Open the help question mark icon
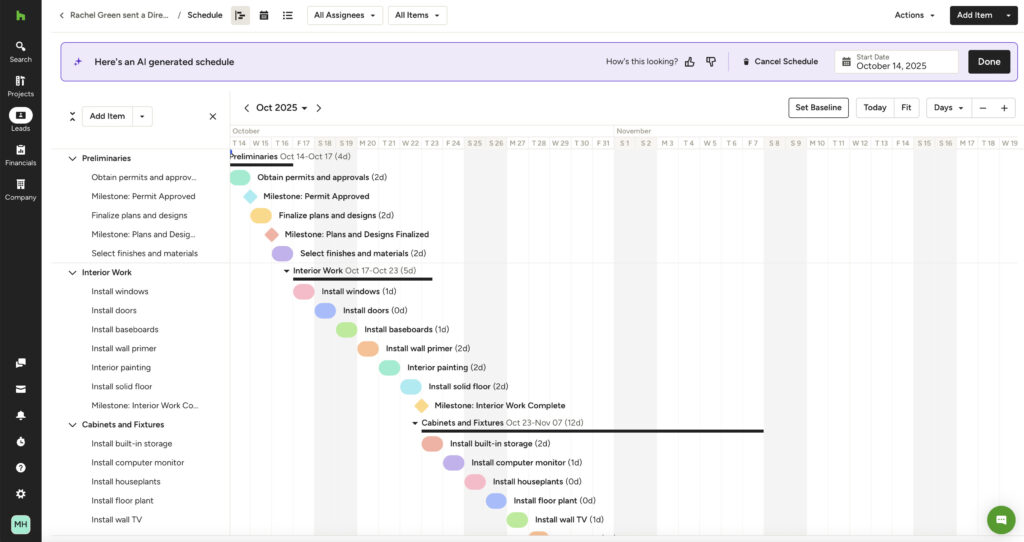 (20, 468)
